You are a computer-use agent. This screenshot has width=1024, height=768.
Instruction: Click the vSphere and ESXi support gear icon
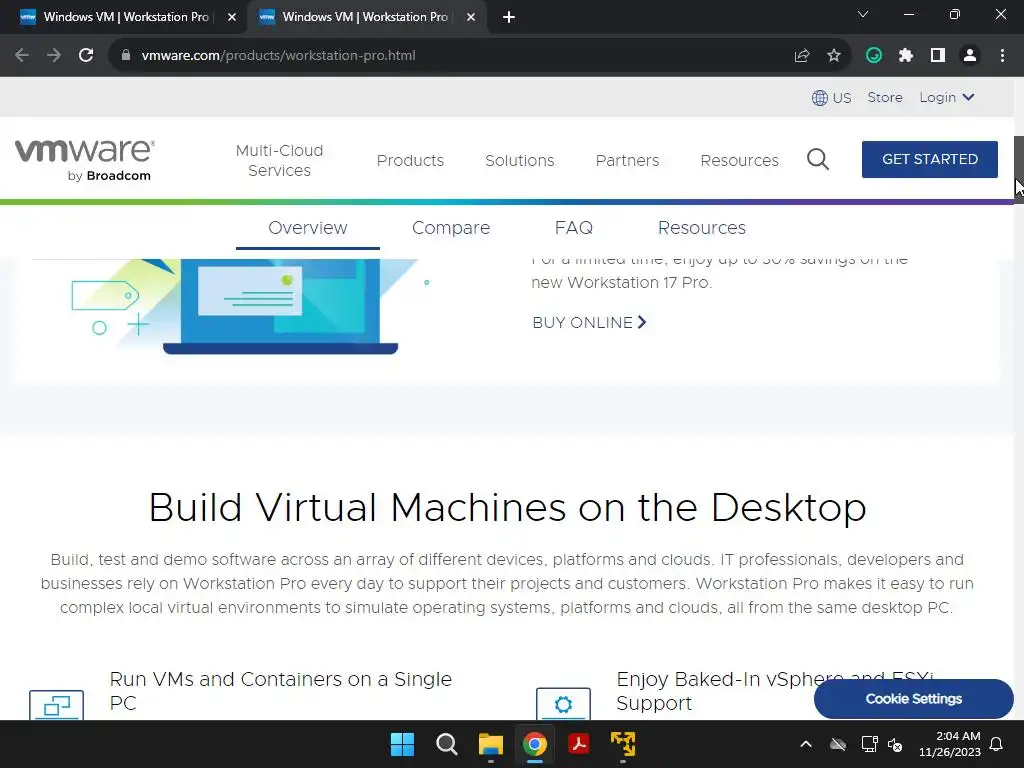coord(563,704)
